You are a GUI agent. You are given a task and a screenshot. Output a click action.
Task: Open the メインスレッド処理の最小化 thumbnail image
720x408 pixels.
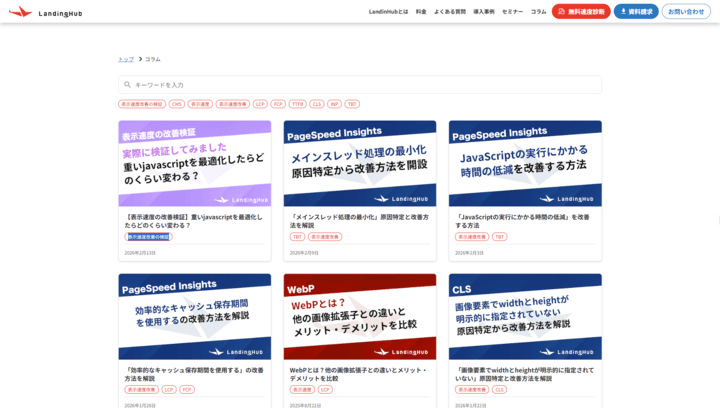point(360,163)
